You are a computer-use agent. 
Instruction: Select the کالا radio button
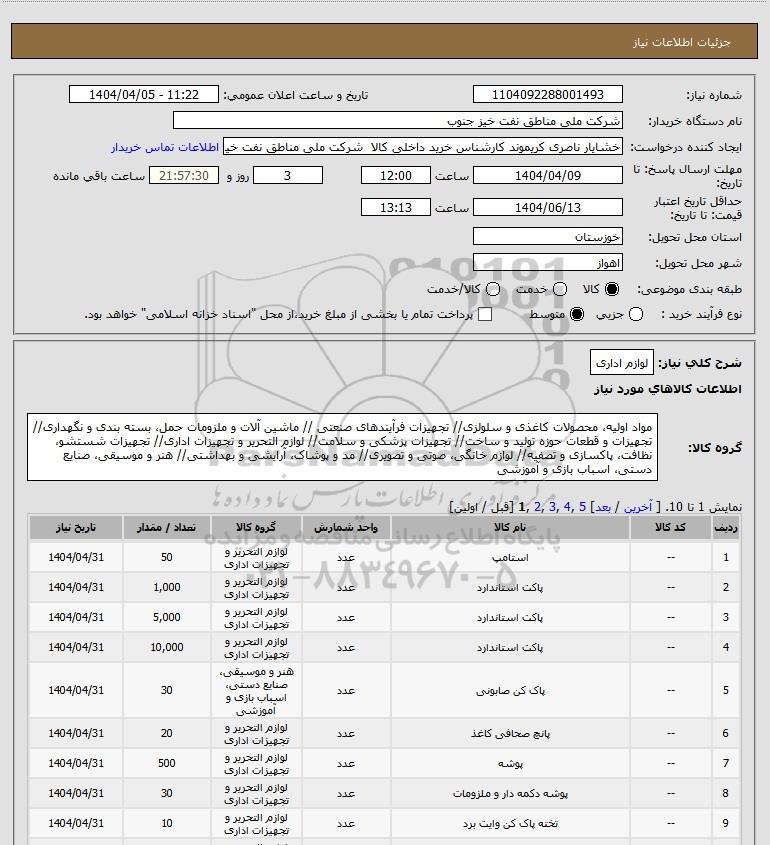pos(612,289)
